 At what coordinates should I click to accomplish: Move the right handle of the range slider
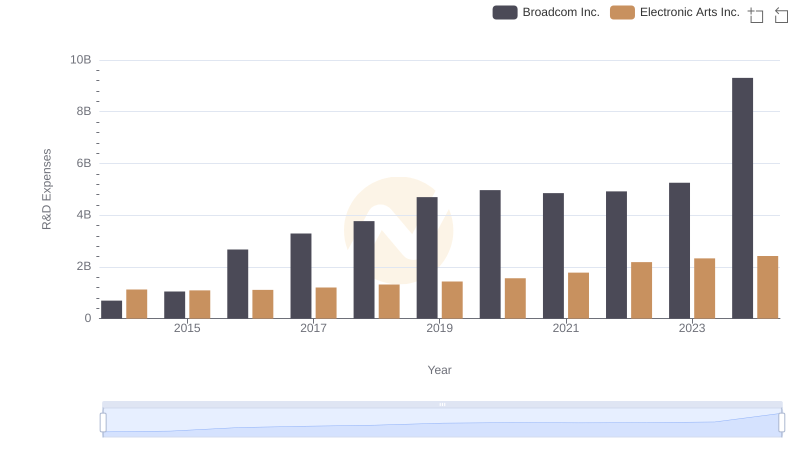[x=781, y=423]
